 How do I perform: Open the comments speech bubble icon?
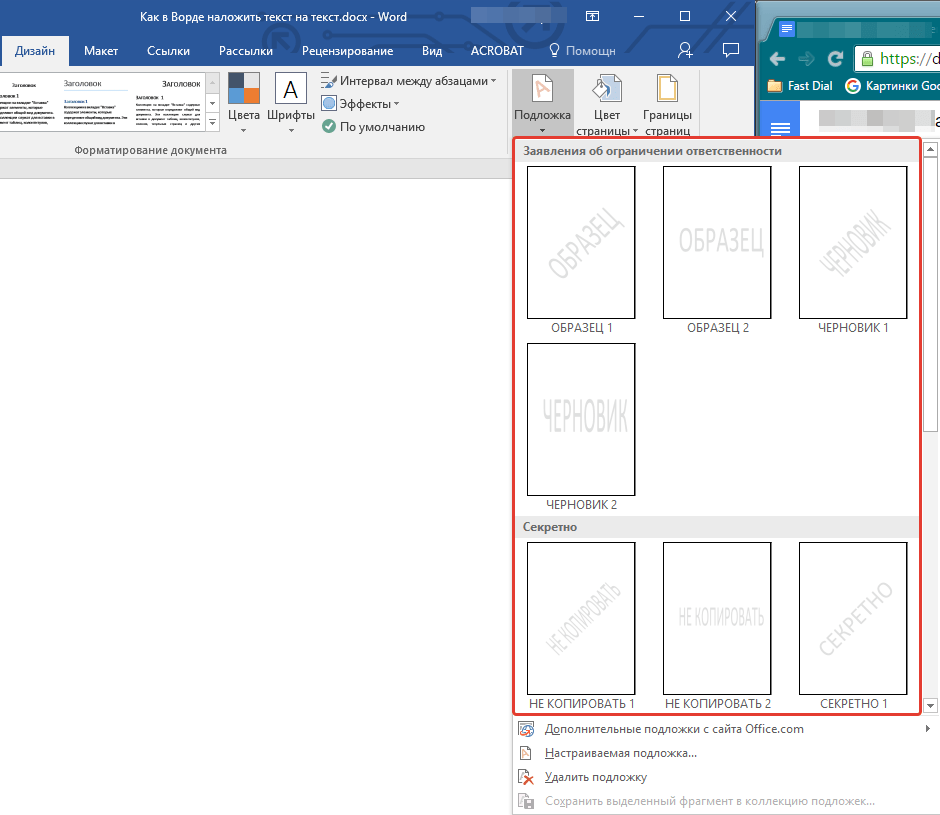click(x=731, y=50)
